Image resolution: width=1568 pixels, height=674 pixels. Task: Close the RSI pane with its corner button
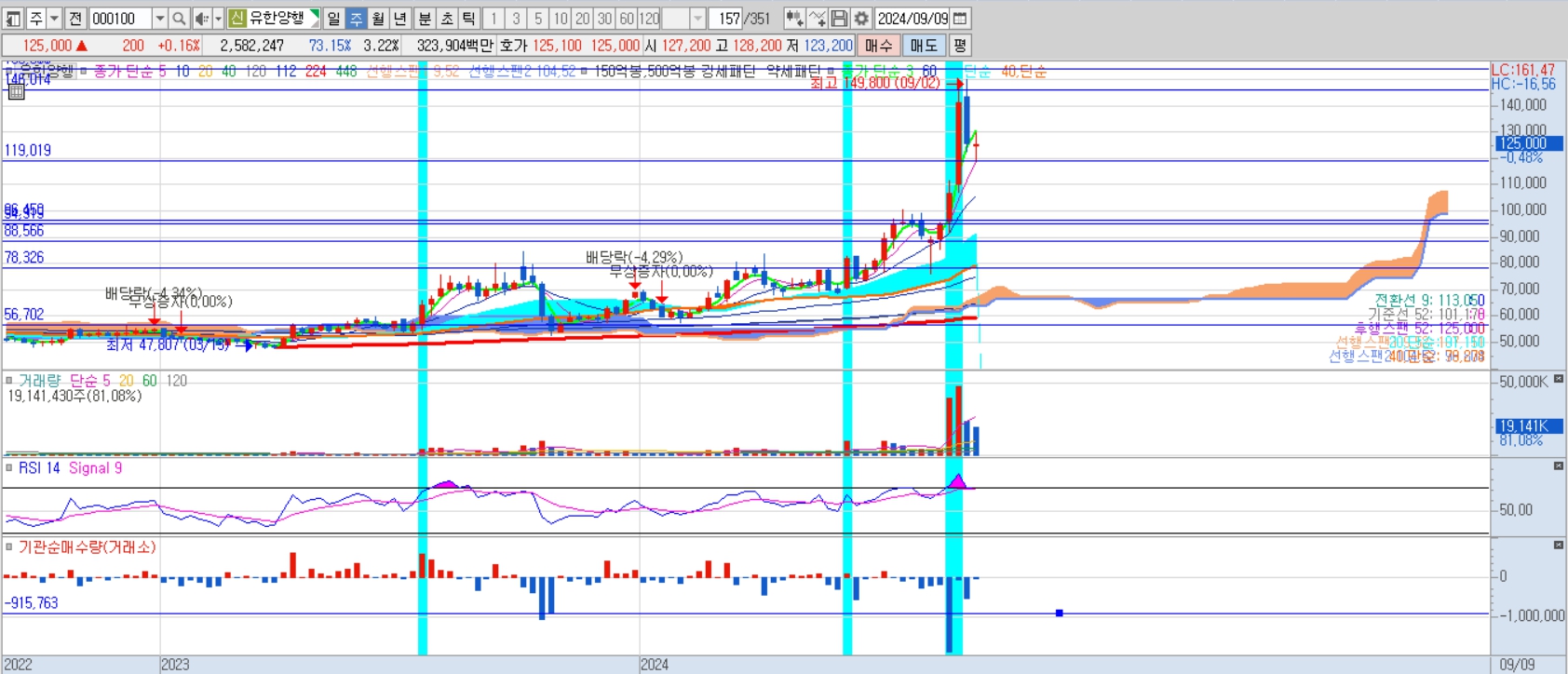1559,465
